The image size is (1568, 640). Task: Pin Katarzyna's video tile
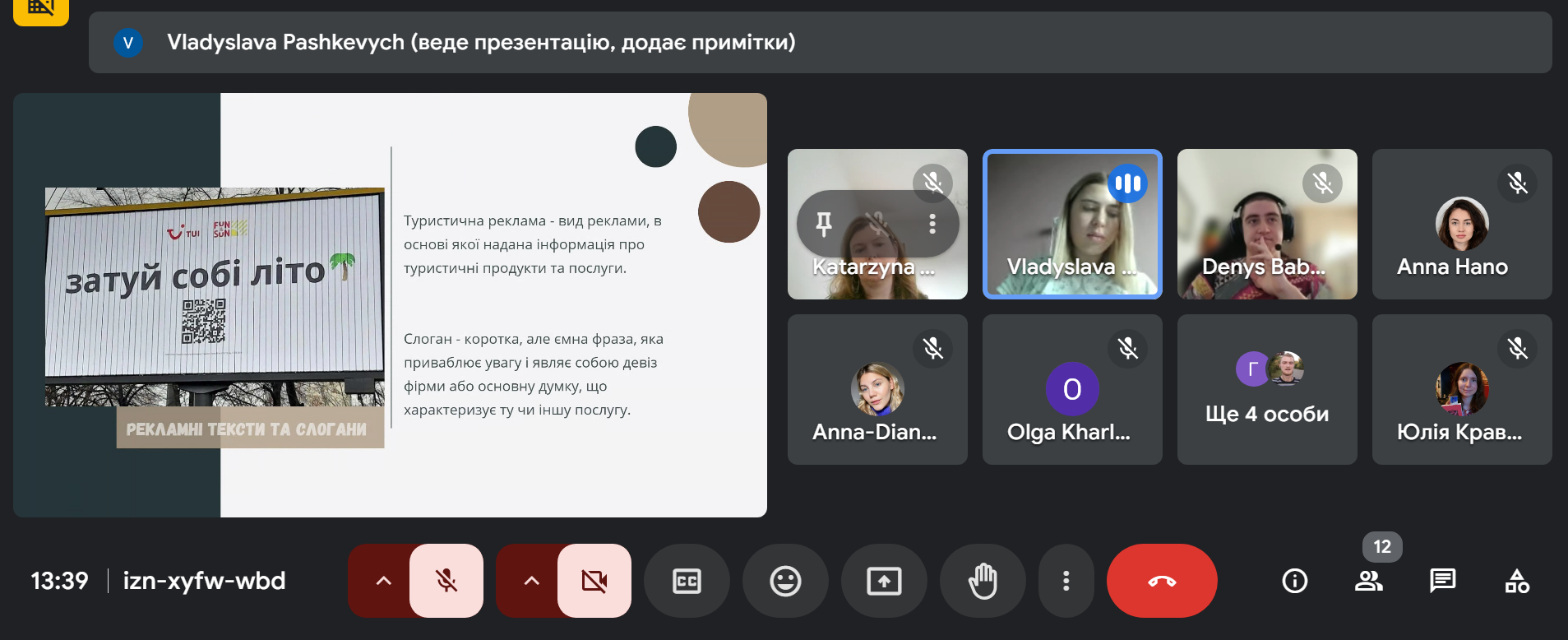(x=824, y=223)
